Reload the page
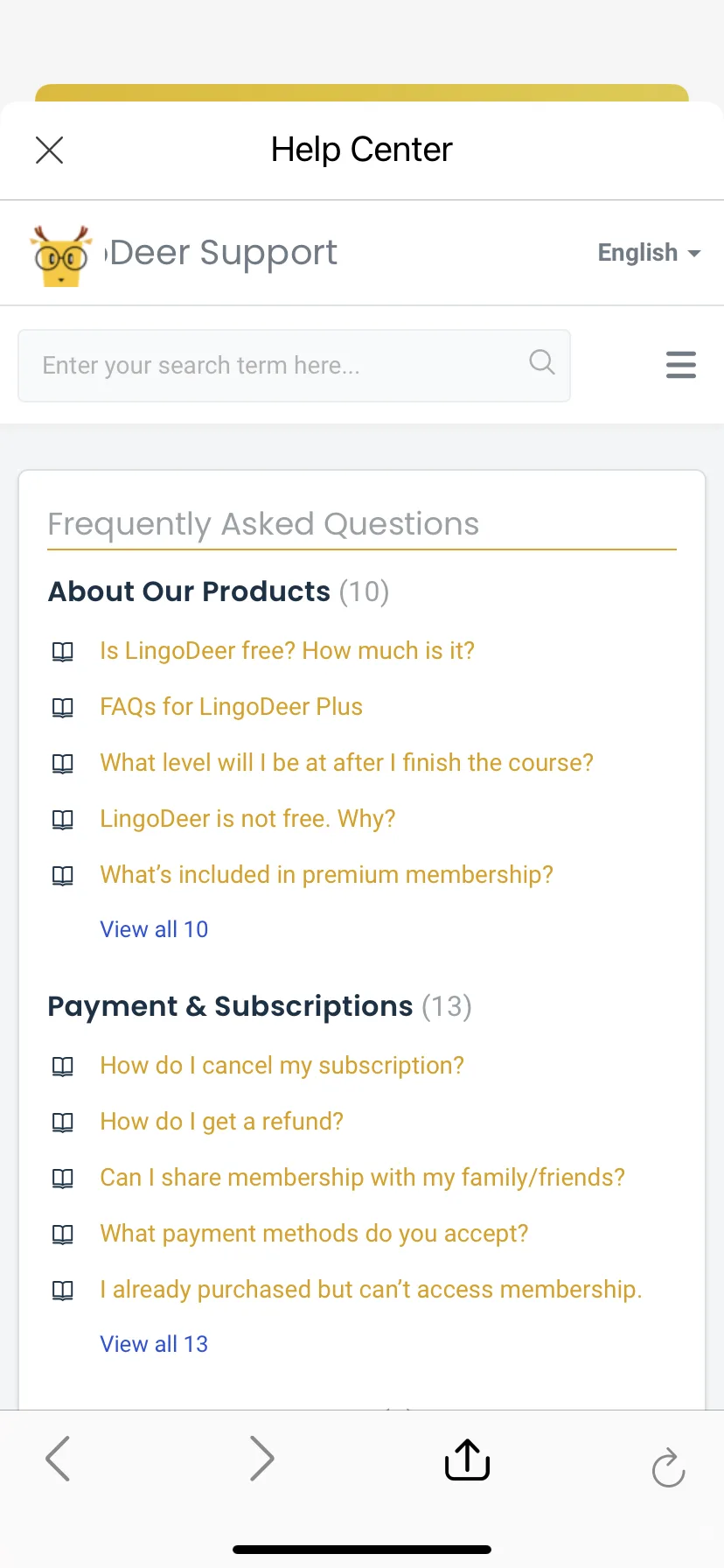Image resolution: width=724 pixels, height=1568 pixels. tap(668, 1466)
